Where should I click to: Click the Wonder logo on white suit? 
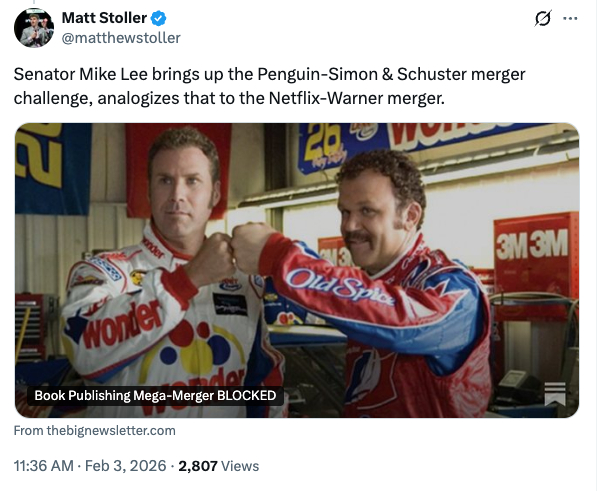click(123, 325)
